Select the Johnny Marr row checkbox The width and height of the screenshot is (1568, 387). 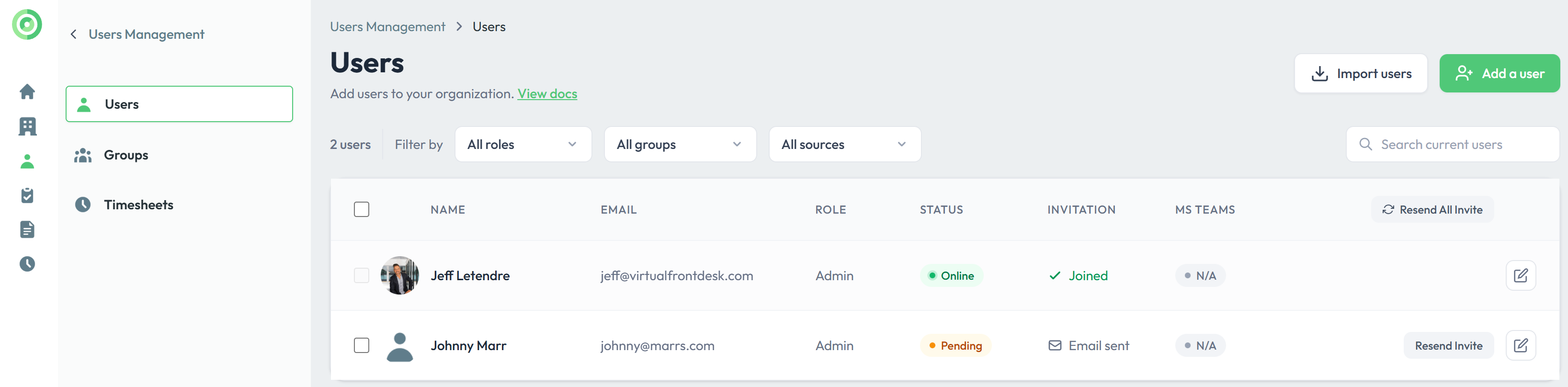(362, 346)
